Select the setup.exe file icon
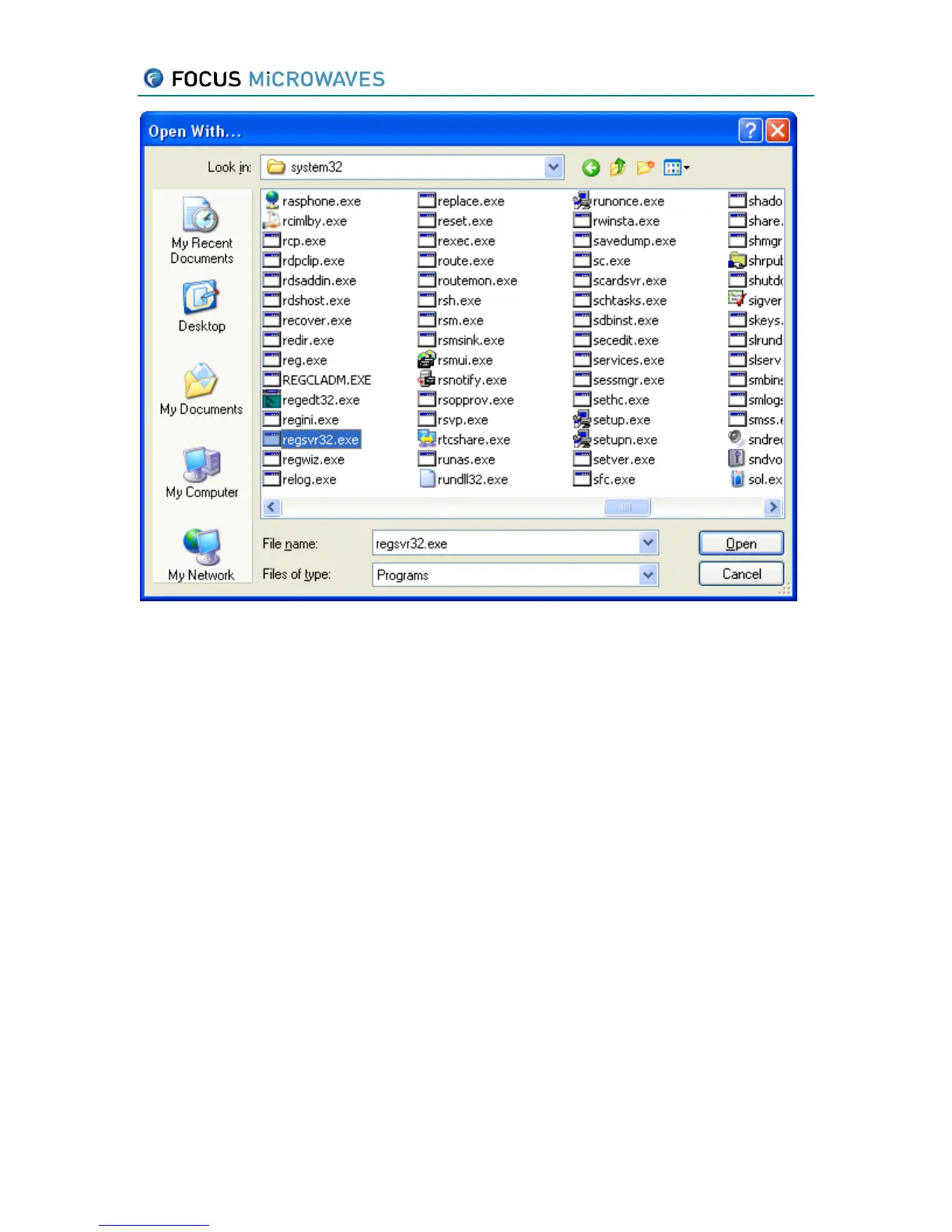This screenshot has width=952, height=1232. [x=582, y=420]
